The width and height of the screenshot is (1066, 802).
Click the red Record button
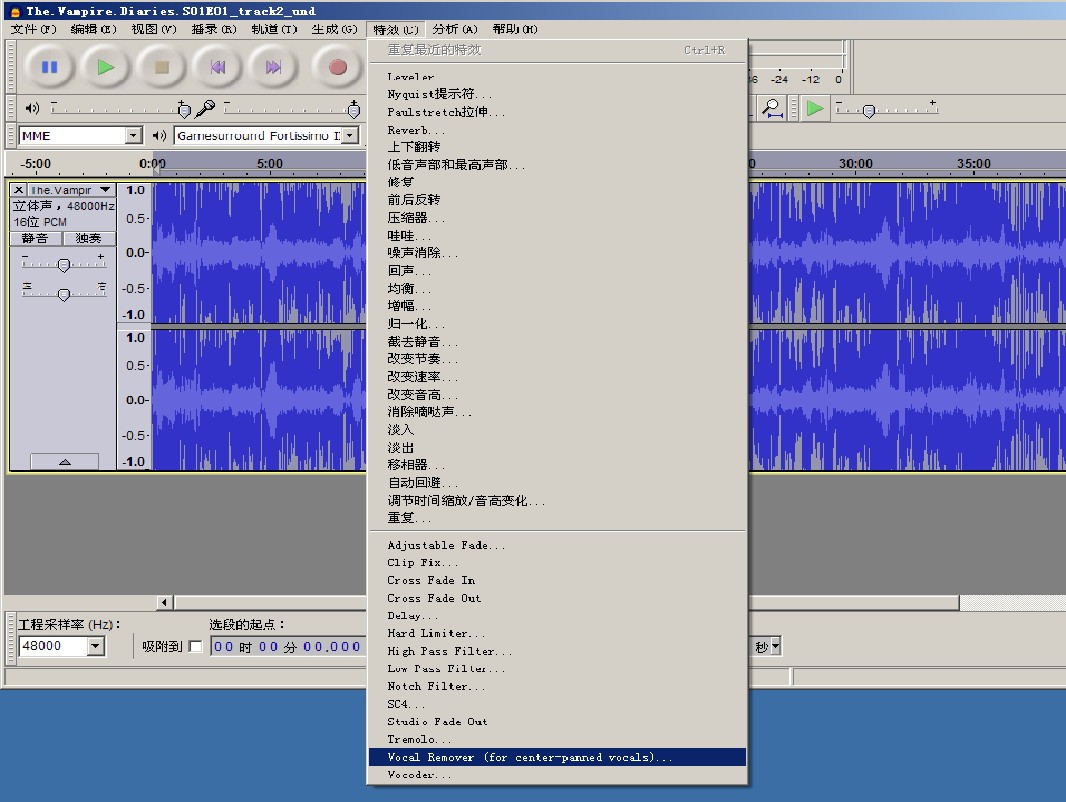point(337,67)
